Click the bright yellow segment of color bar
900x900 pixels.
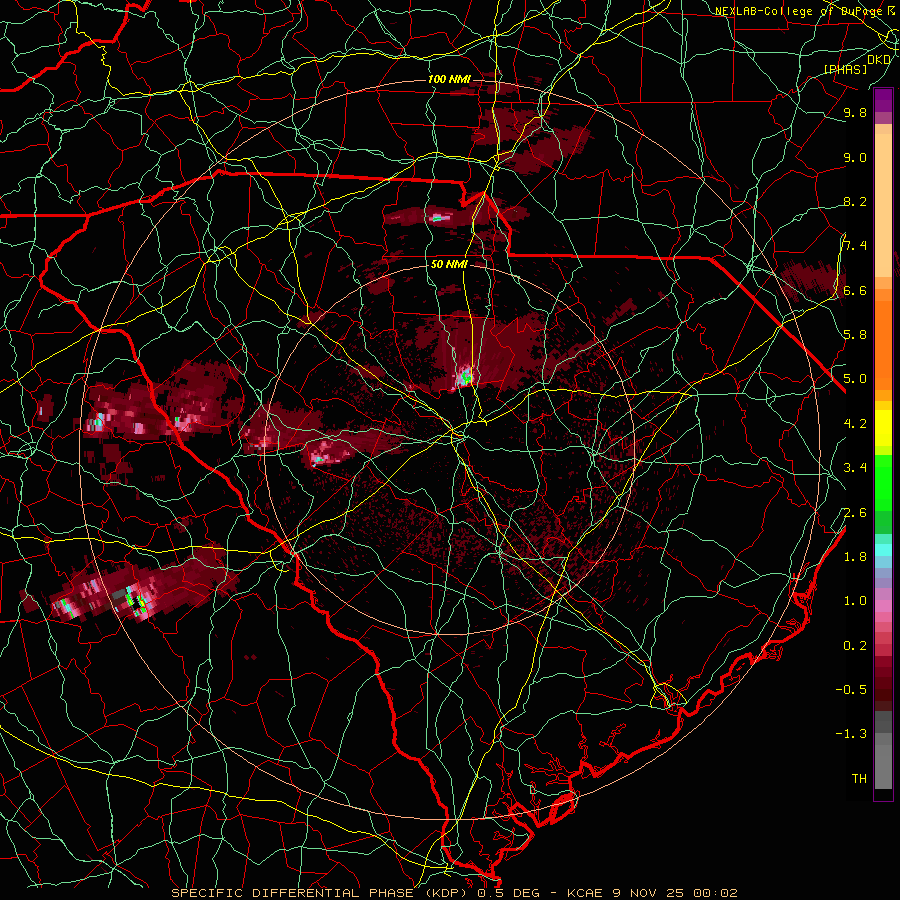(883, 428)
